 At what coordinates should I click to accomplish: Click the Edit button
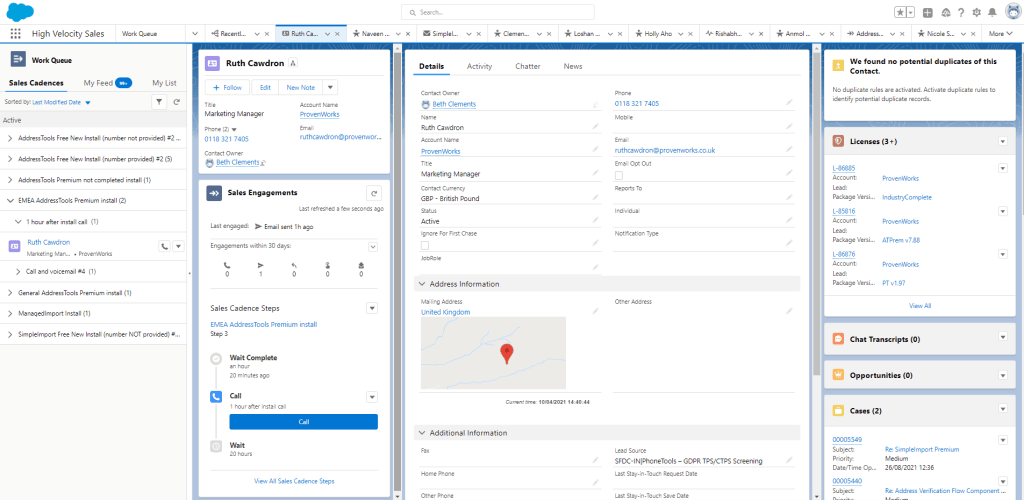coord(265,87)
